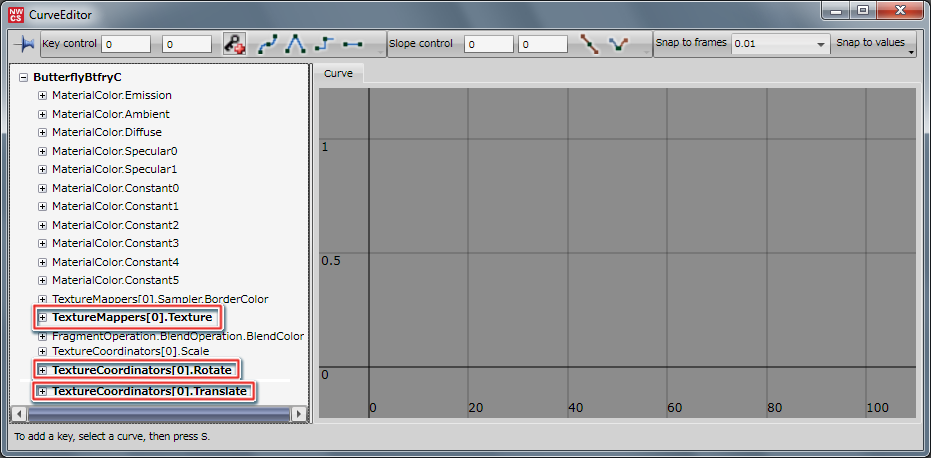Select the linear peak interpolation icon
Screen dimensions: 931x458
pyautogui.click(x=295, y=44)
